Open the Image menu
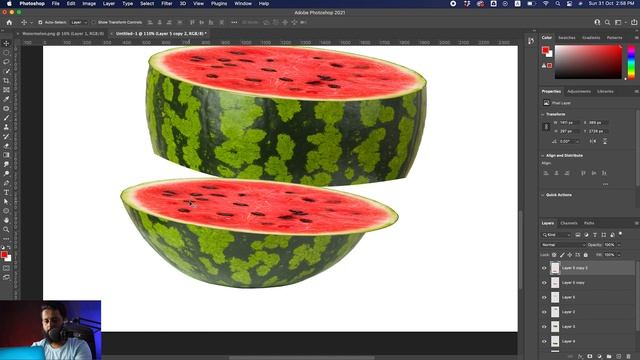640x360 pixels. pos(89,4)
